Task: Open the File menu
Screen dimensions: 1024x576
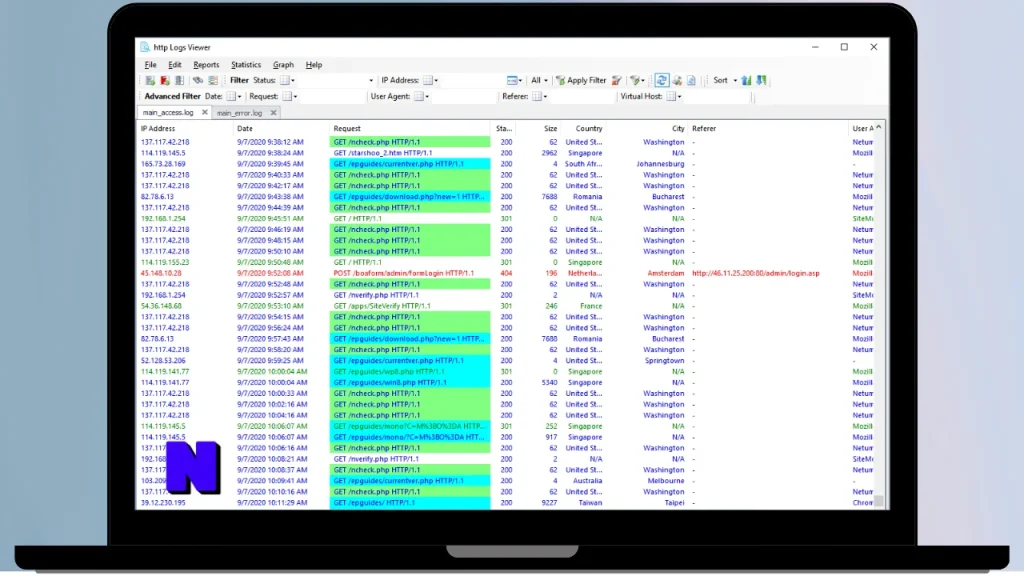Action: click(x=150, y=65)
